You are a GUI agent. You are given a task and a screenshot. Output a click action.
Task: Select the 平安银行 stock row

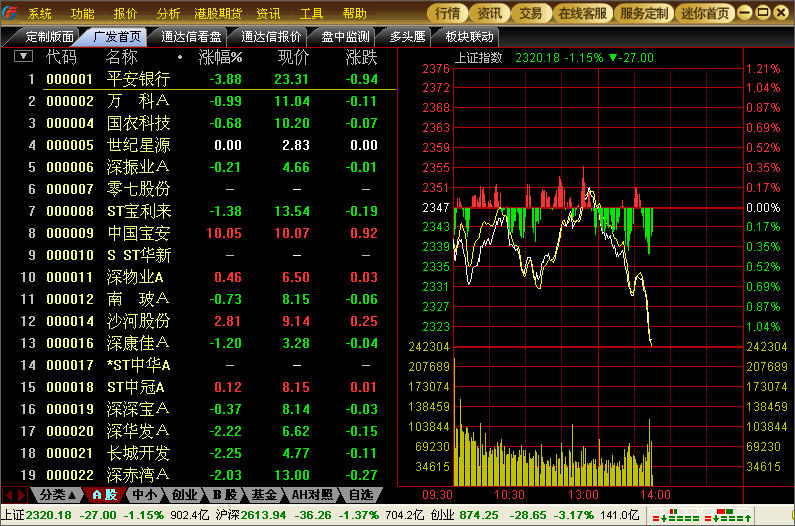[x=138, y=79]
